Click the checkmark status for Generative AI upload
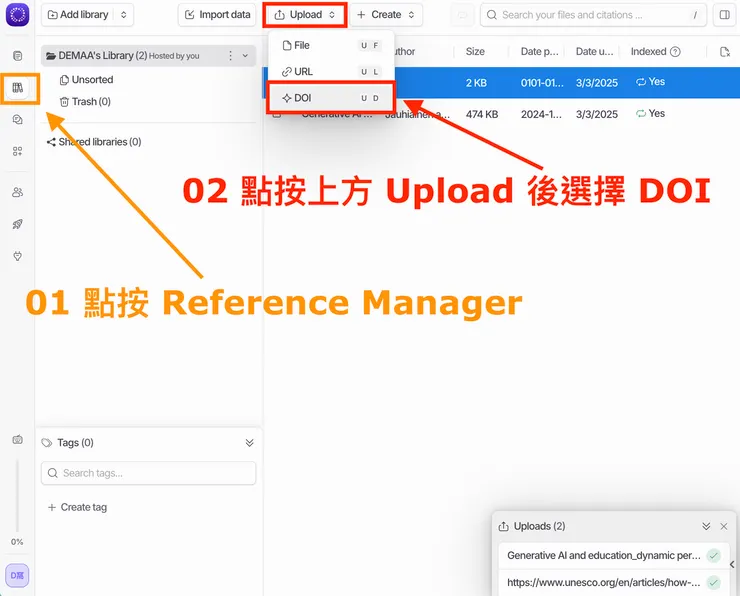This screenshot has width=740, height=596. coord(714,555)
